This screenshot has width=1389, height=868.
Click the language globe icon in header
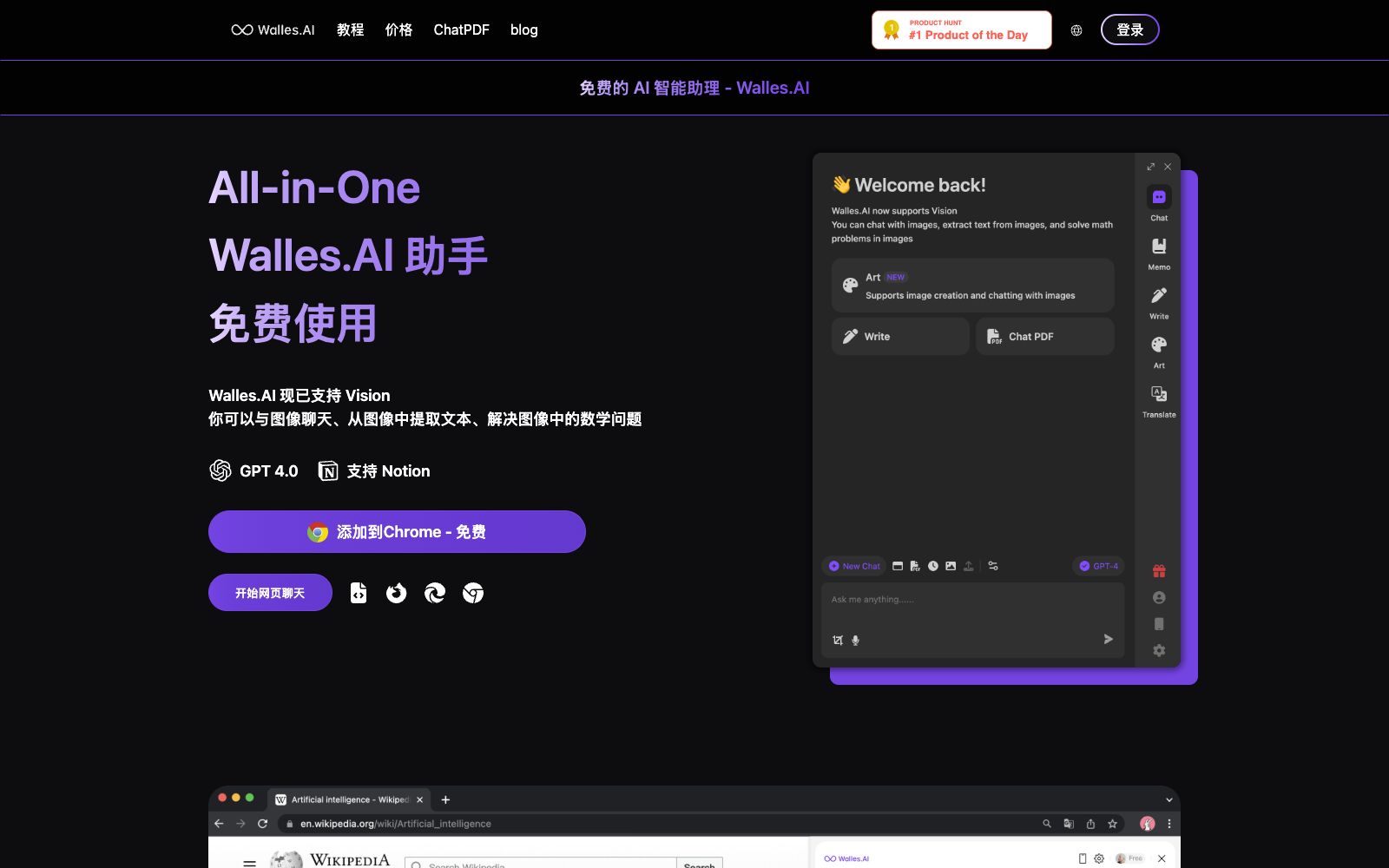click(1076, 30)
